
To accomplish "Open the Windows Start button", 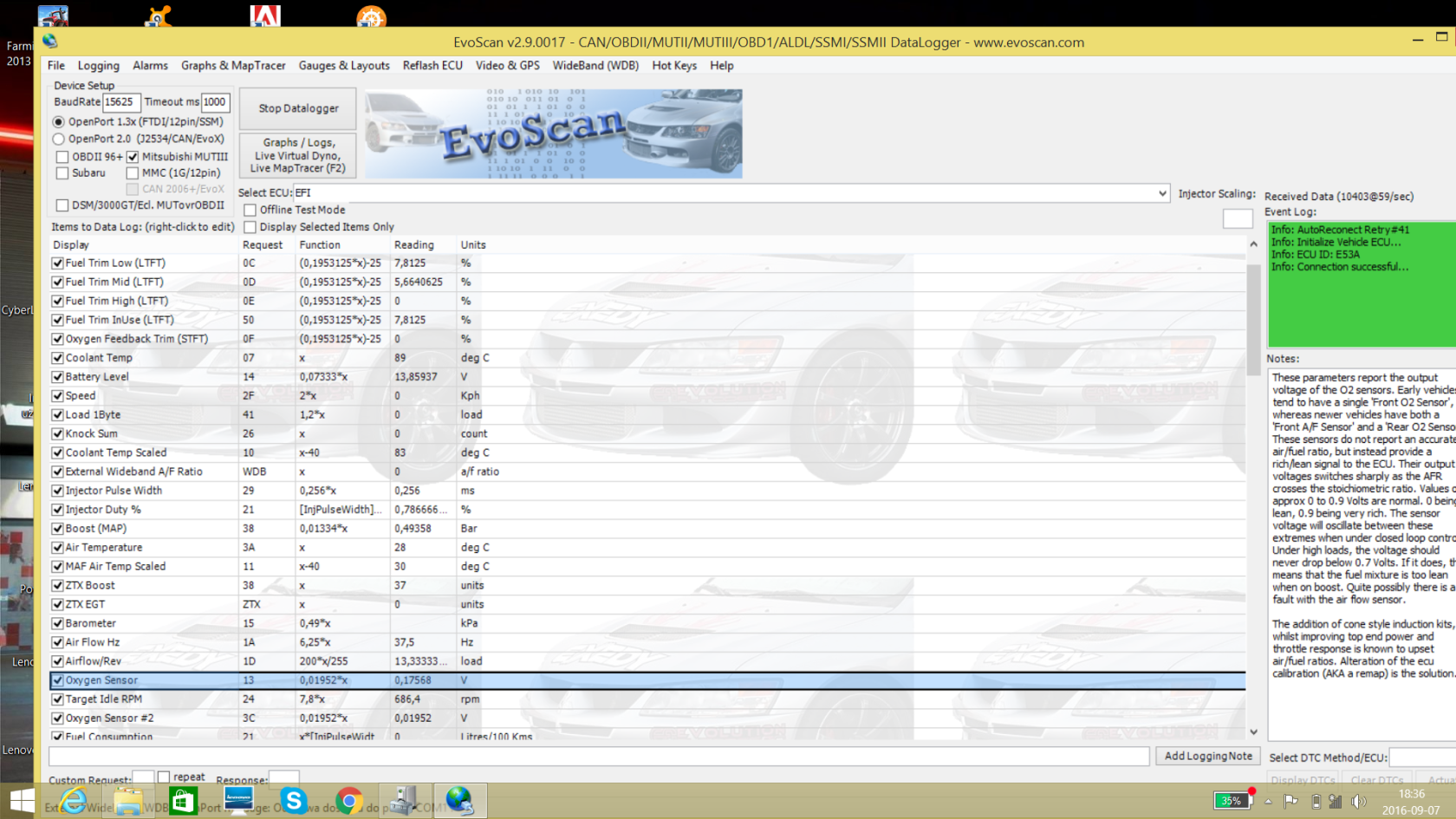I will [22, 801].
